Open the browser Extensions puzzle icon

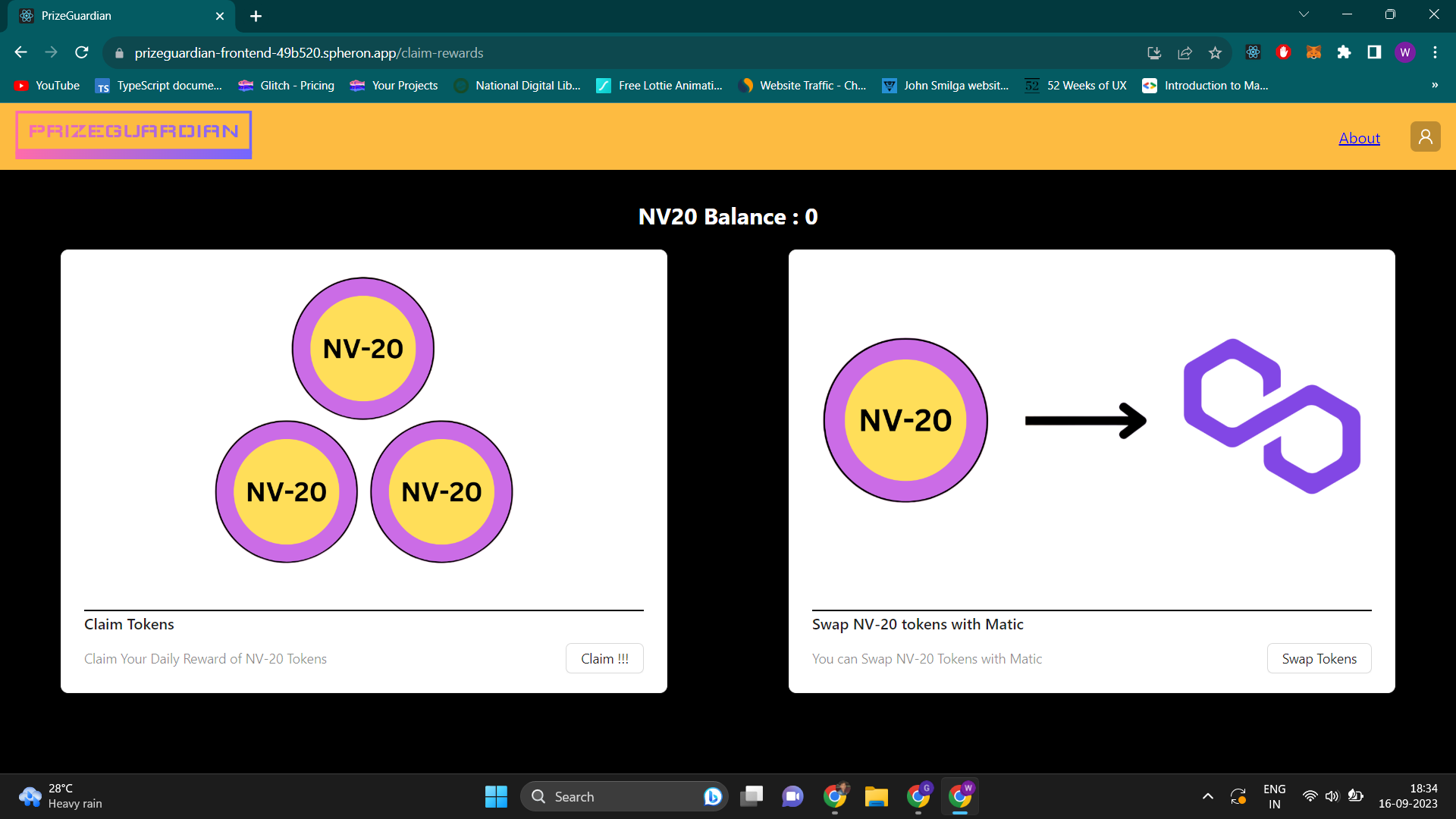click(x=1344, y=52)
